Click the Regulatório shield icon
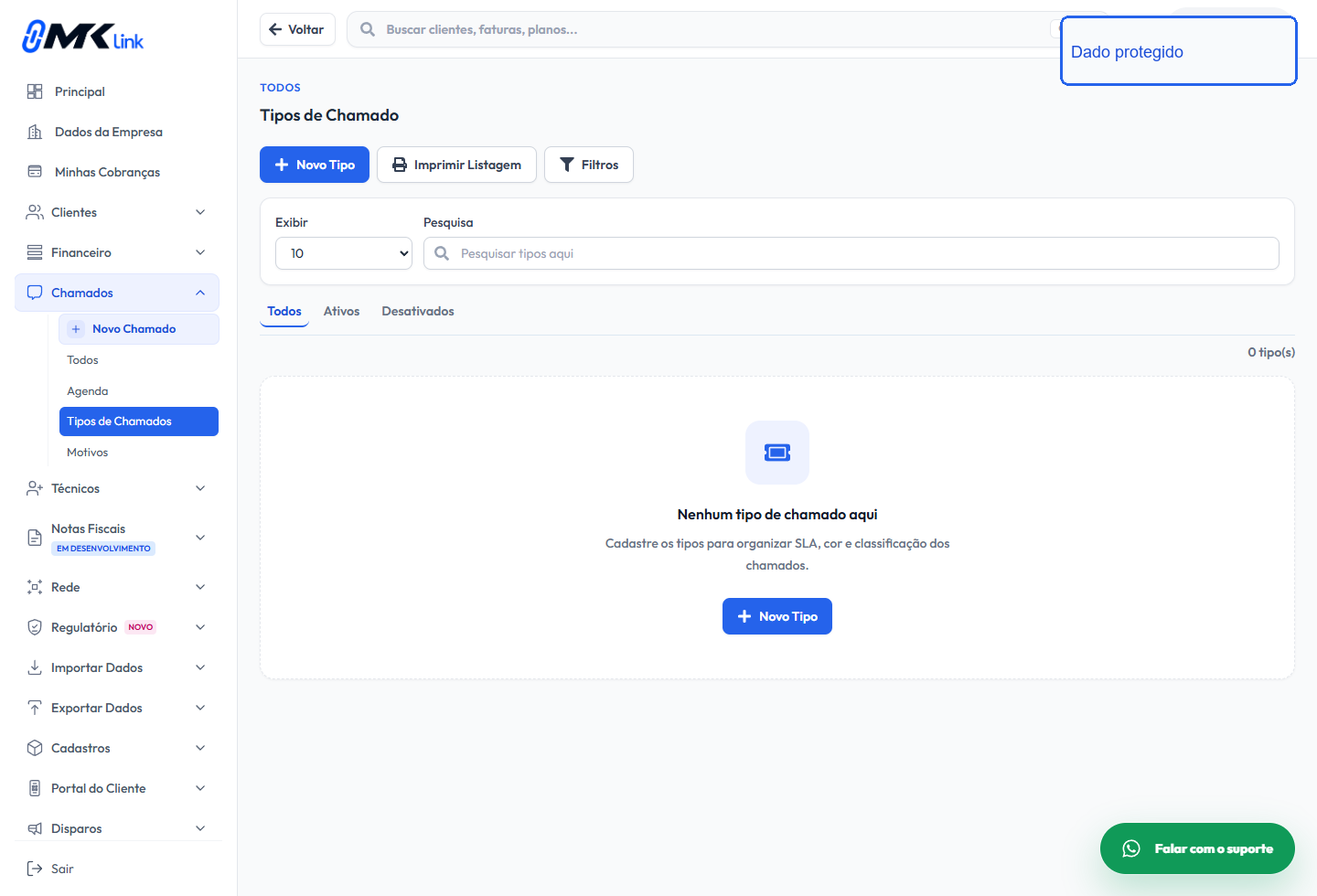Screen dimensions: 1317x896 point(35,627)
